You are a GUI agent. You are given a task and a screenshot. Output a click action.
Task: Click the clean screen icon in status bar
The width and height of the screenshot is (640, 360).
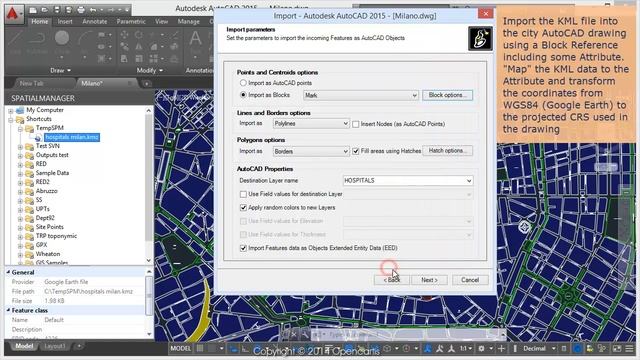pyautogui.click(x=617, y=348)
